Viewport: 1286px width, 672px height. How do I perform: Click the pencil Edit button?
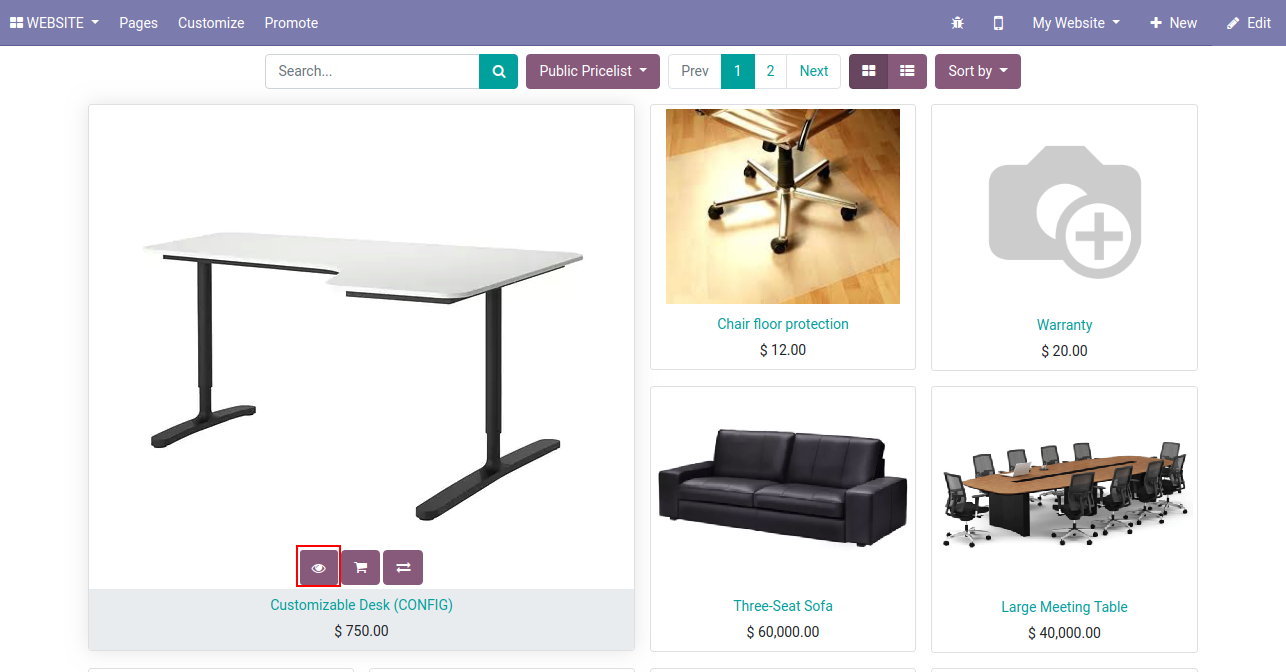tap(1249, 23)
